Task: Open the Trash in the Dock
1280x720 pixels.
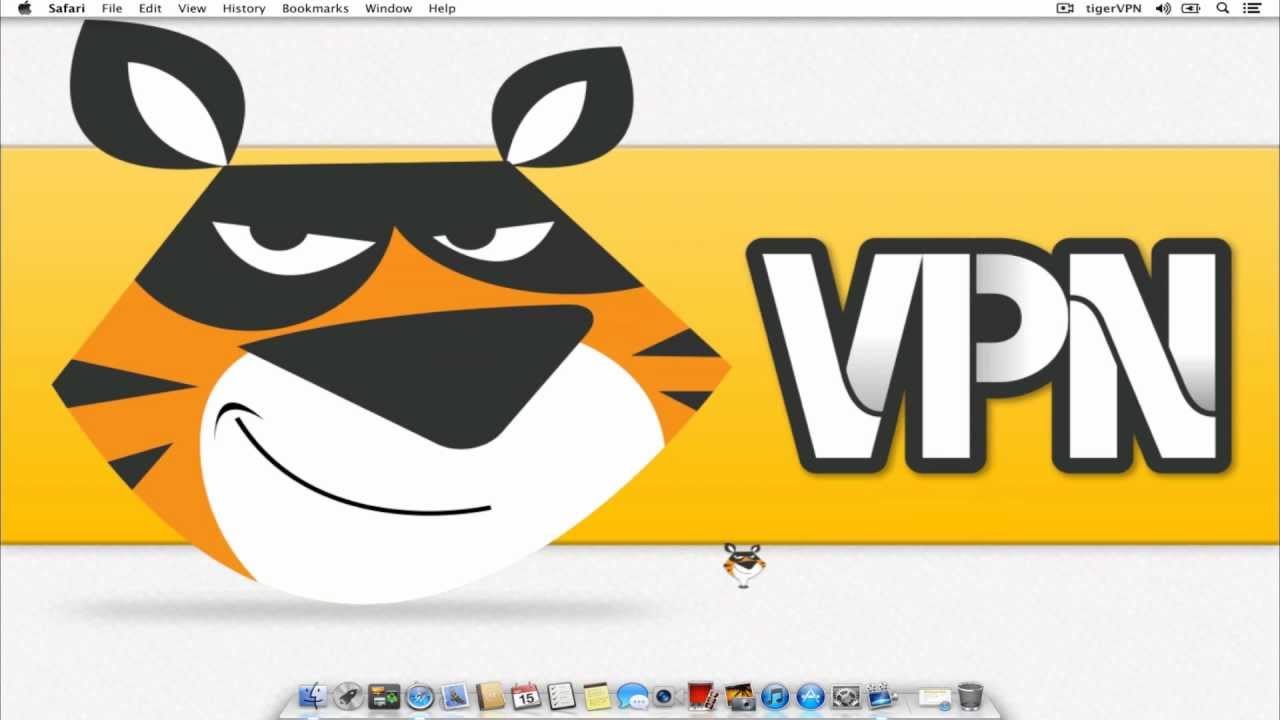Action: 970,695
